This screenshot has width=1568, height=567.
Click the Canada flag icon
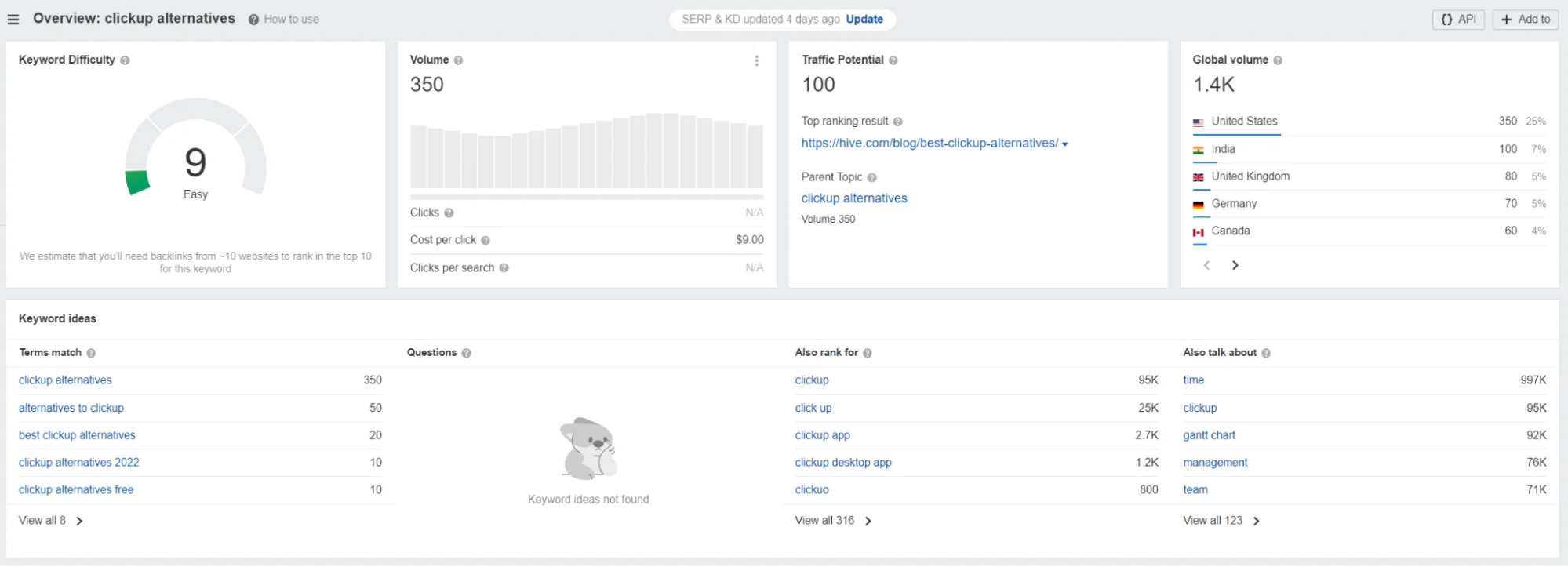coord(1199,232)
